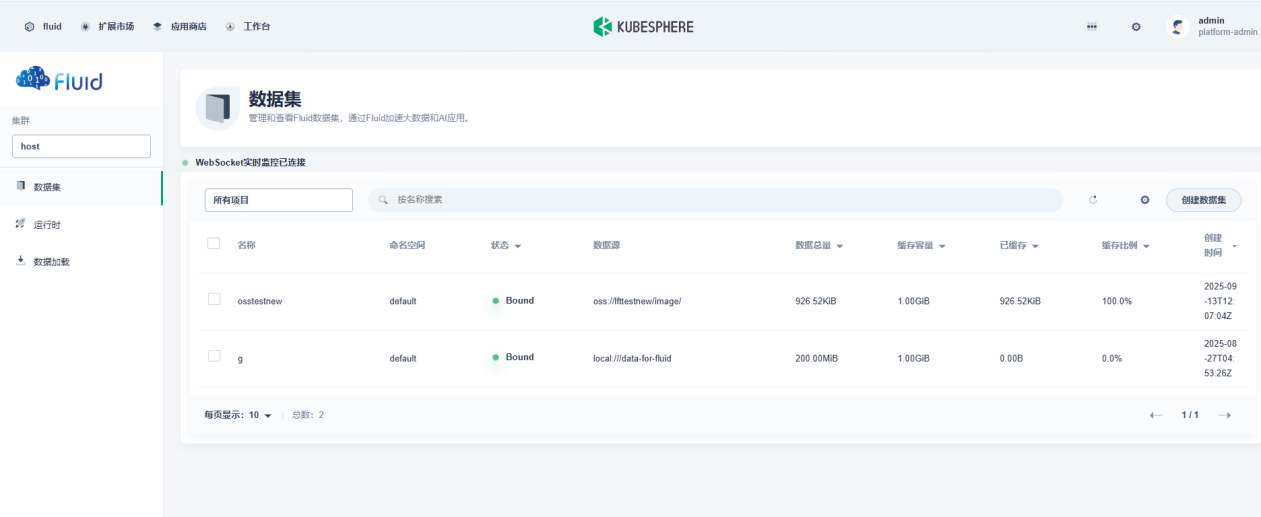Open table column settings gear icon

pyautogui.click(x=1144, y=200)
